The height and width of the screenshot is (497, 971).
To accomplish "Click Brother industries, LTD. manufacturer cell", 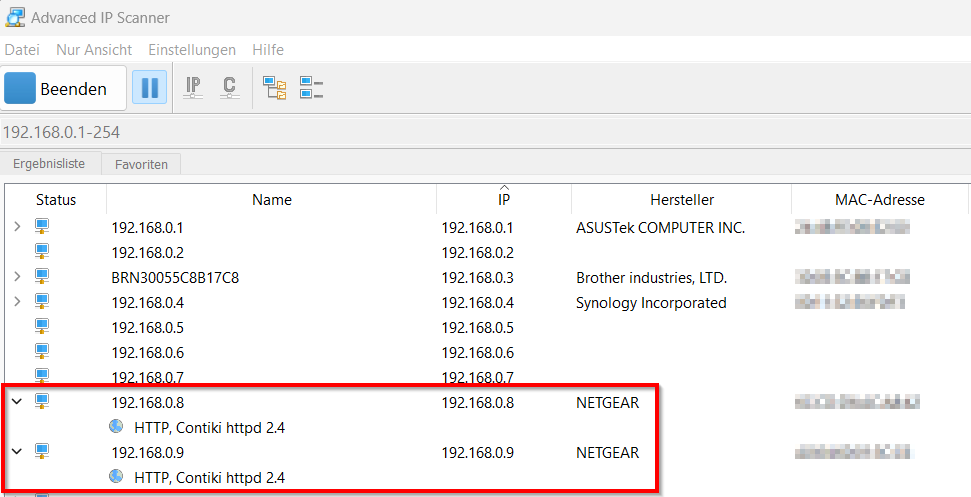I will click(651, 278).
